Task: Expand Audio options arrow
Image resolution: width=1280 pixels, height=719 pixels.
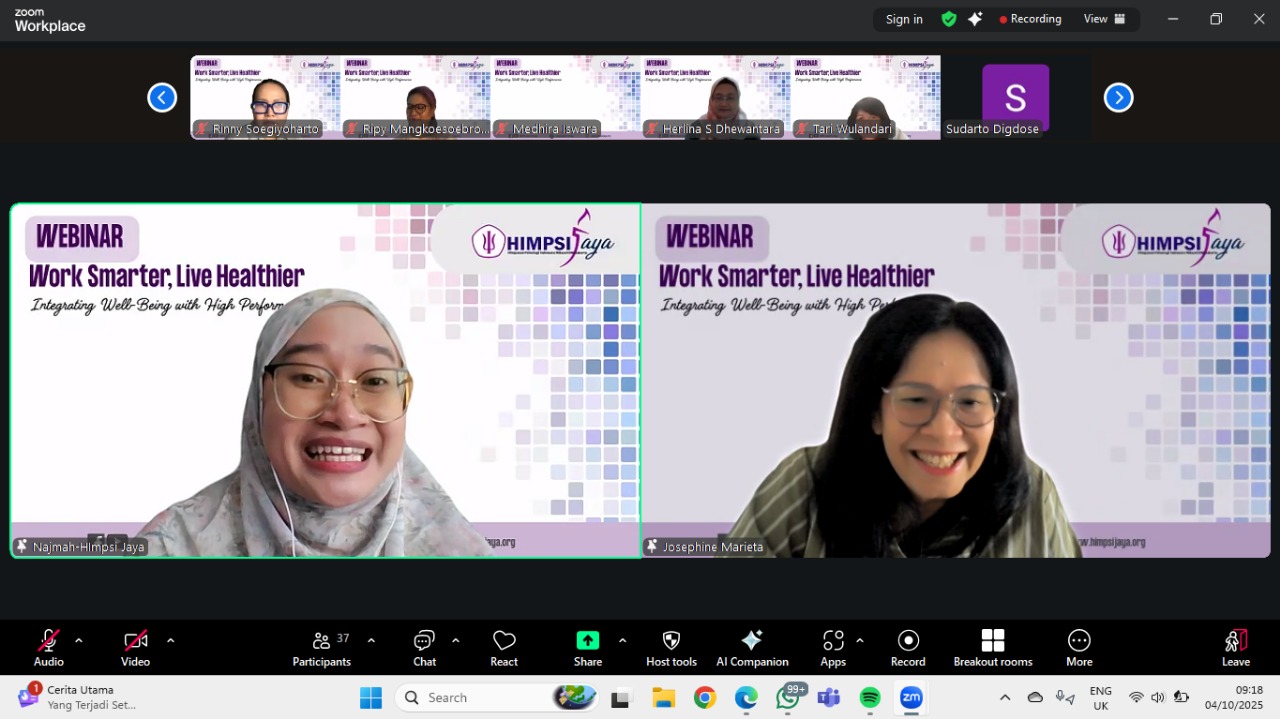Action: [x=79, y=640]
